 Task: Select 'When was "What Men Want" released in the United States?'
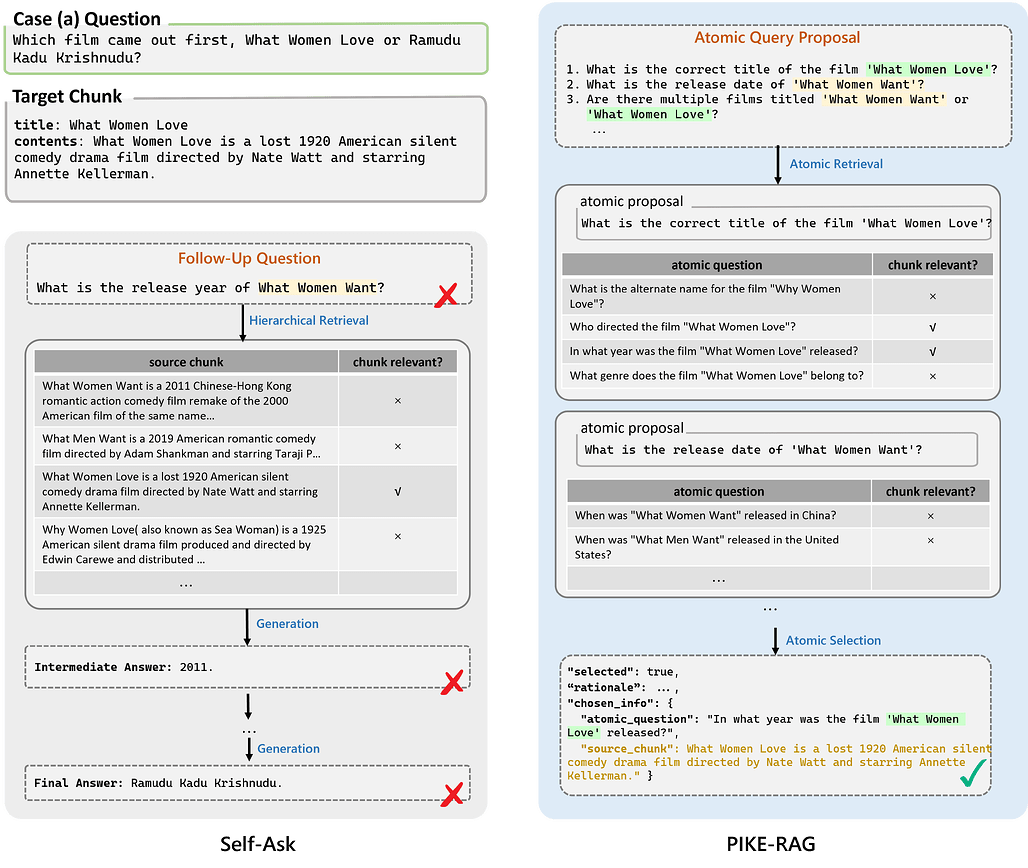pos(778,547)
